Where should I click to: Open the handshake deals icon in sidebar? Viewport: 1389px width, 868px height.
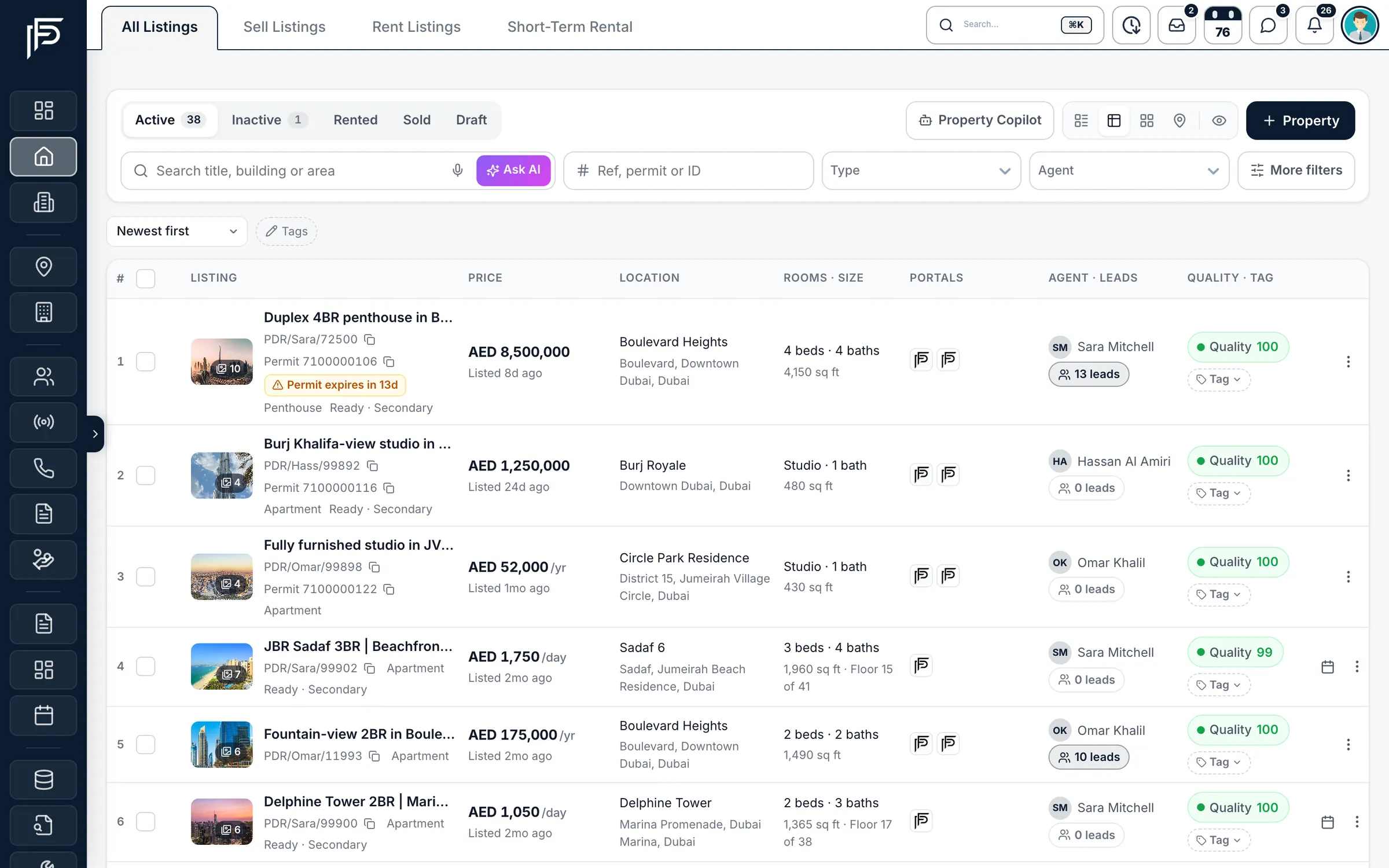tap(43, 560)
